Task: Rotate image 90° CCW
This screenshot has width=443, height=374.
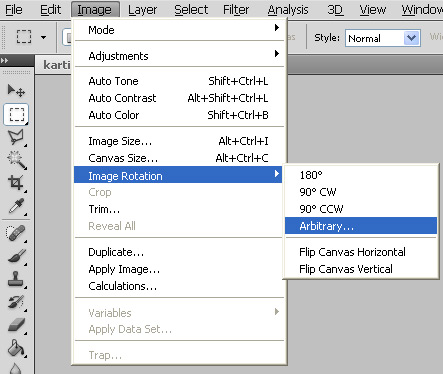Action: click(x=361, y=209)
